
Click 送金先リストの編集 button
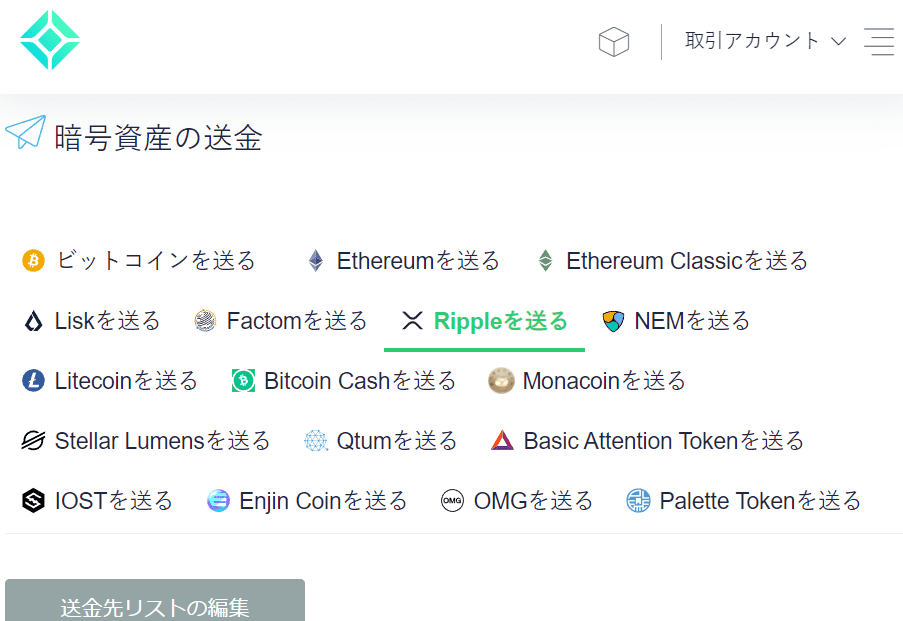point(155,600)
